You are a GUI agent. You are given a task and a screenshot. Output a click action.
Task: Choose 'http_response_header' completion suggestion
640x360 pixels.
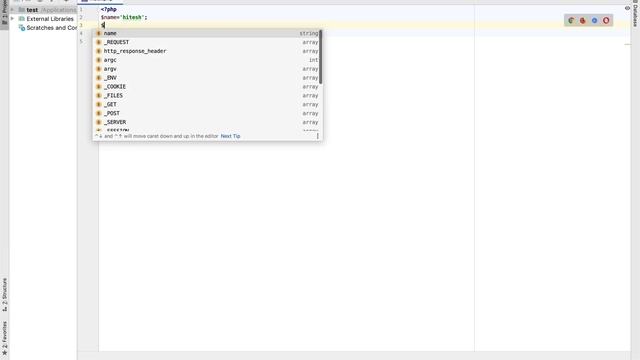pos(207,51)
